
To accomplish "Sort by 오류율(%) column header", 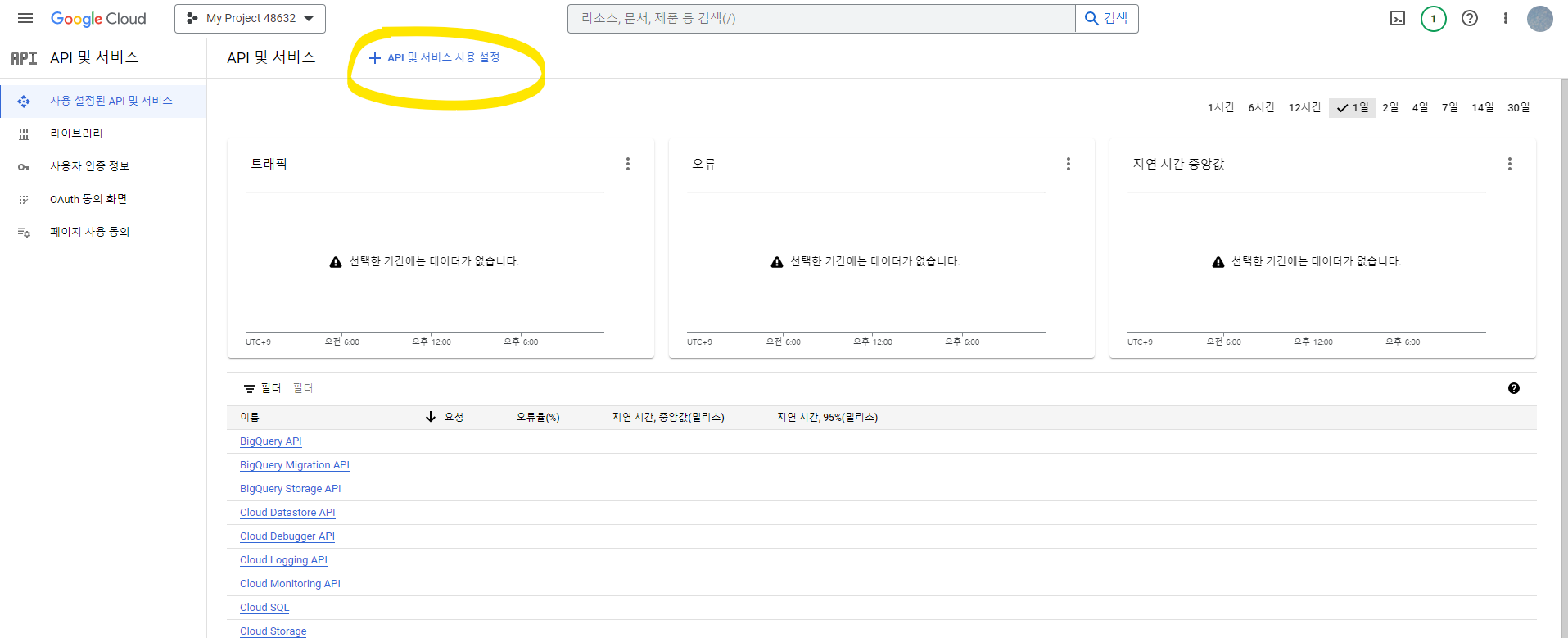I will coord(538,417).
